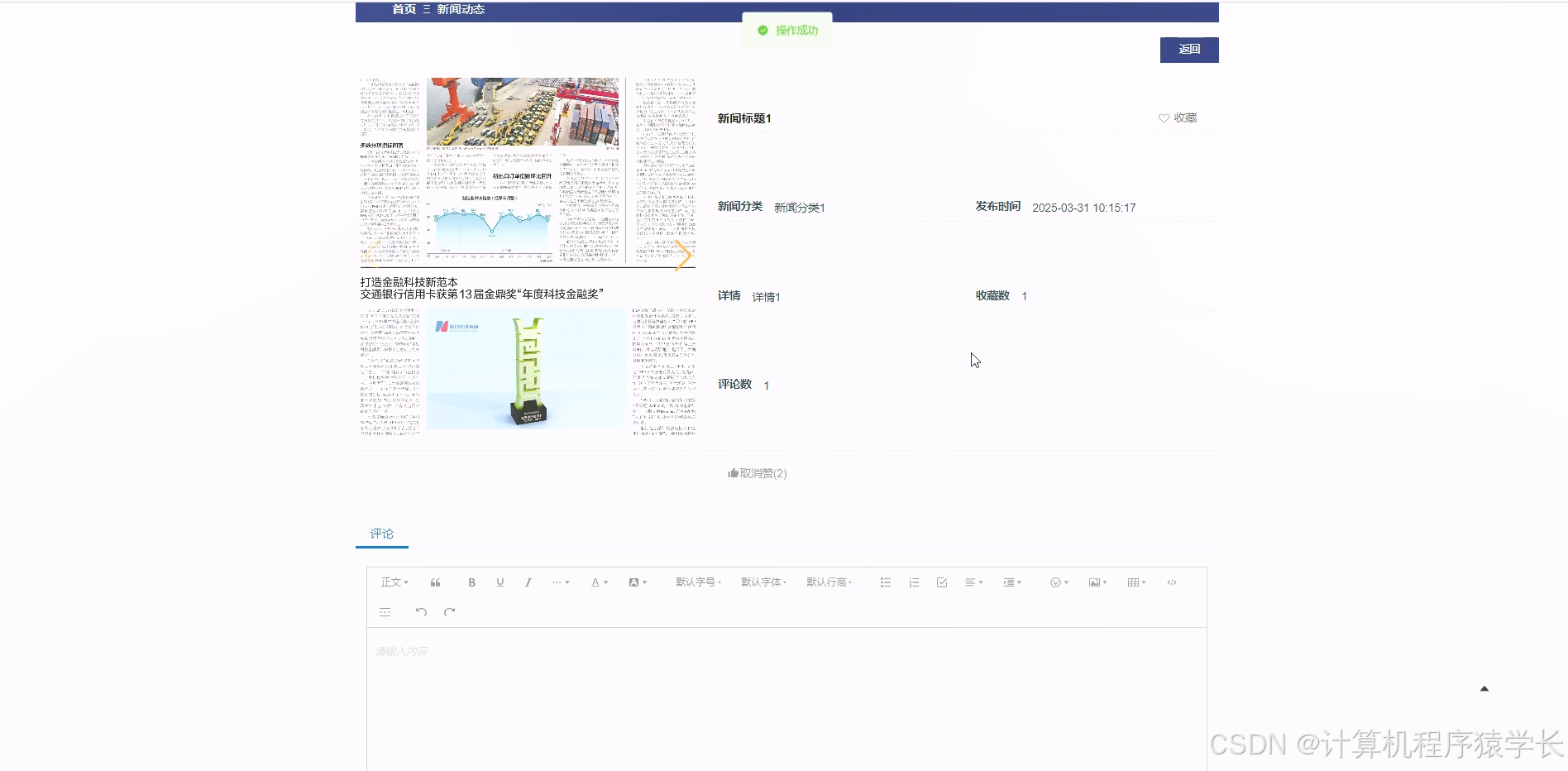Redo the last editor action

tap(449, 611)
